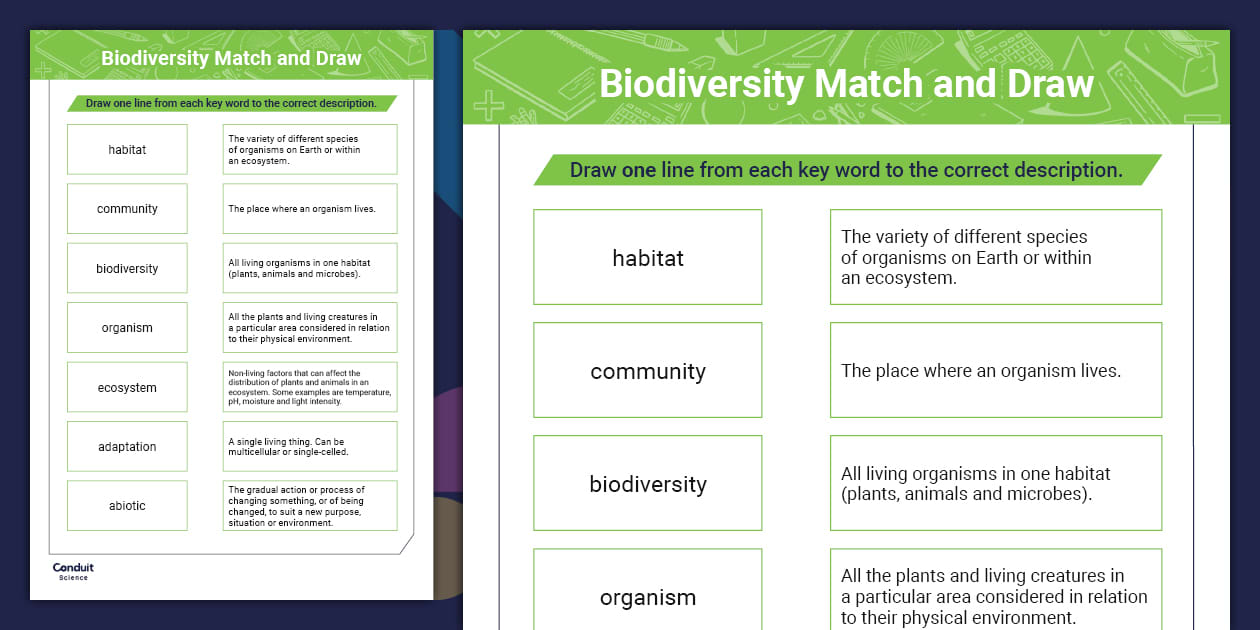
Task: Click the large 'Draw one line' instruction banner
Action: click(846, 170)
